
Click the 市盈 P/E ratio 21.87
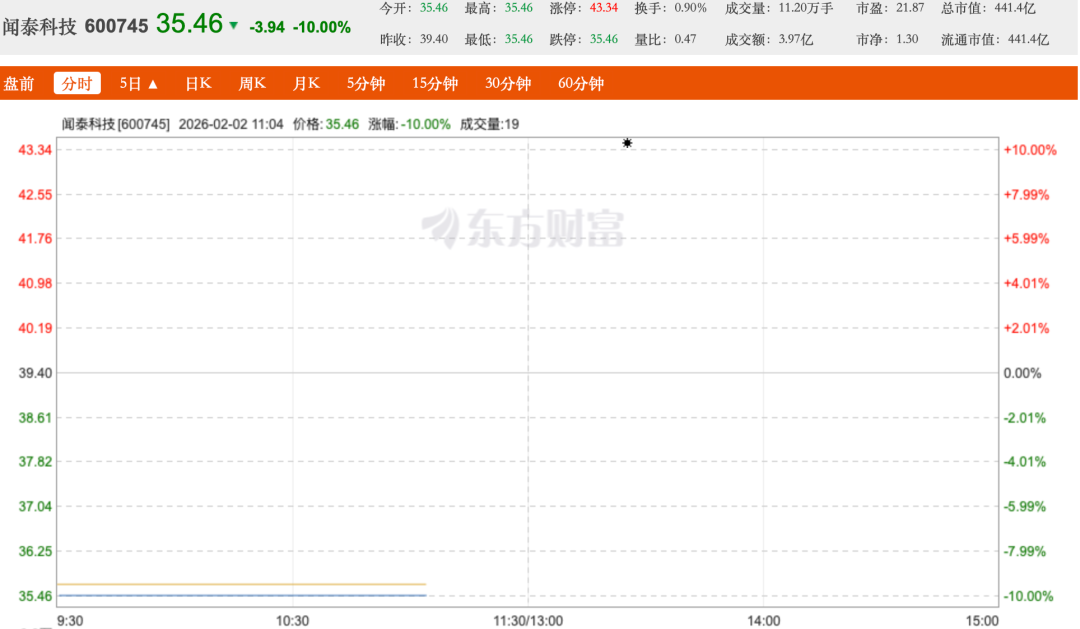click(x=910, y=8)
